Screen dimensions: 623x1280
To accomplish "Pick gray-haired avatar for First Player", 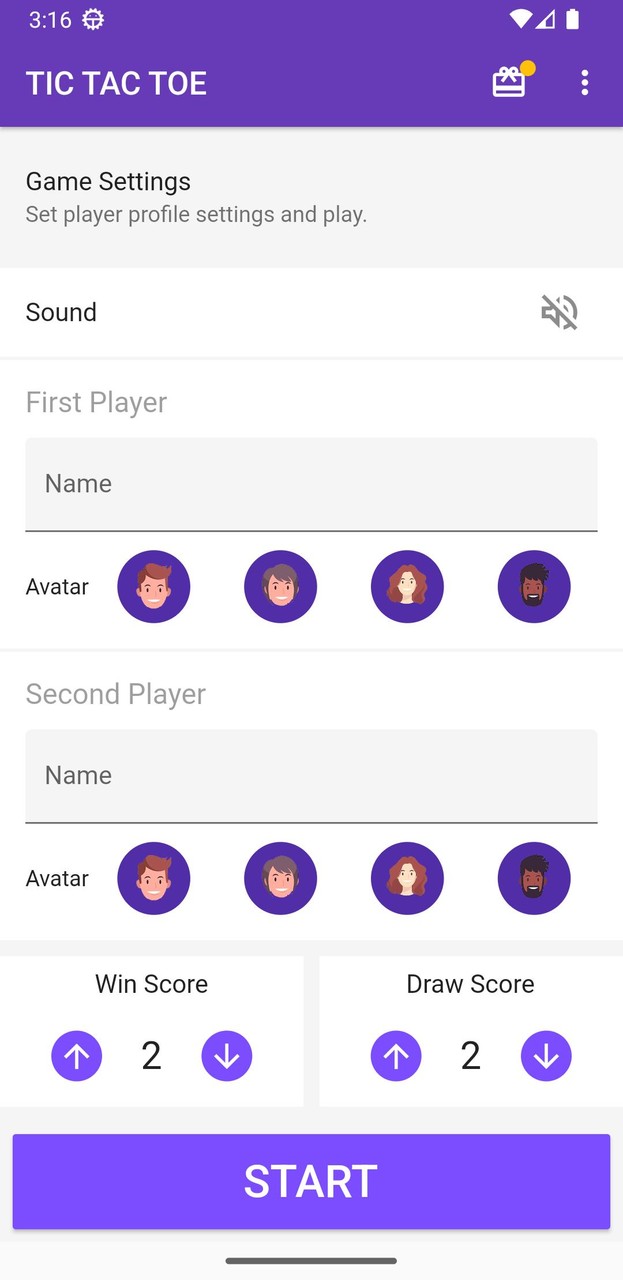I will coord(280,587).
